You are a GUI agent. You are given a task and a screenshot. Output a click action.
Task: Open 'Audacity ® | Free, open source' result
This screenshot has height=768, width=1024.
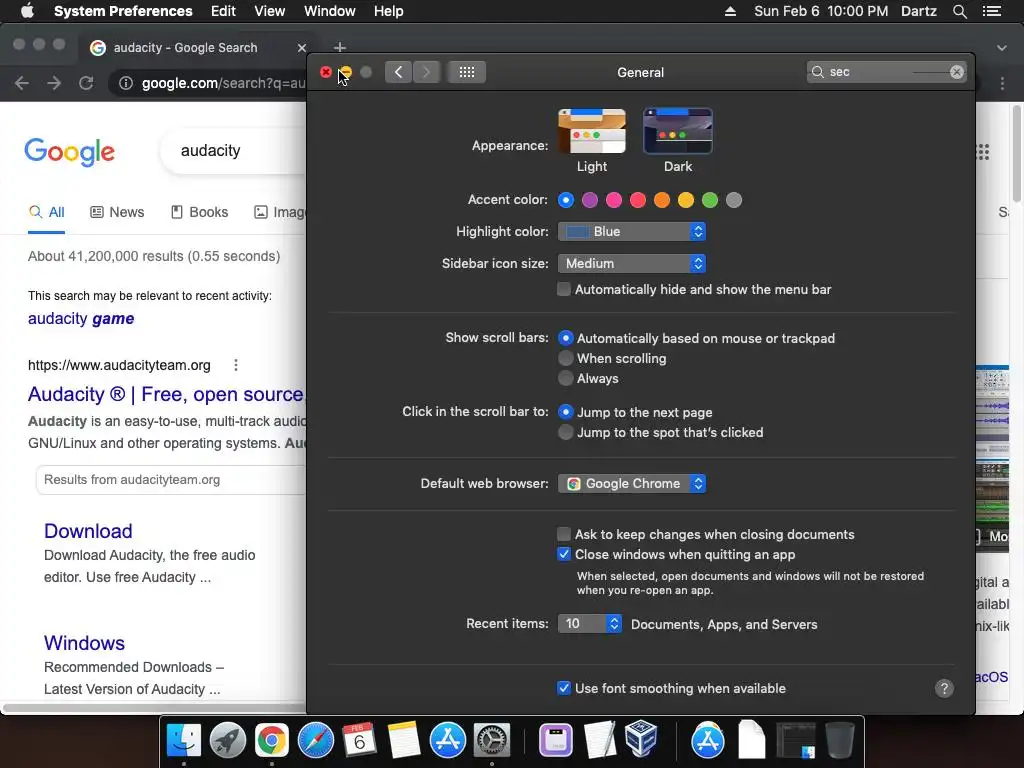coord(167,394)
